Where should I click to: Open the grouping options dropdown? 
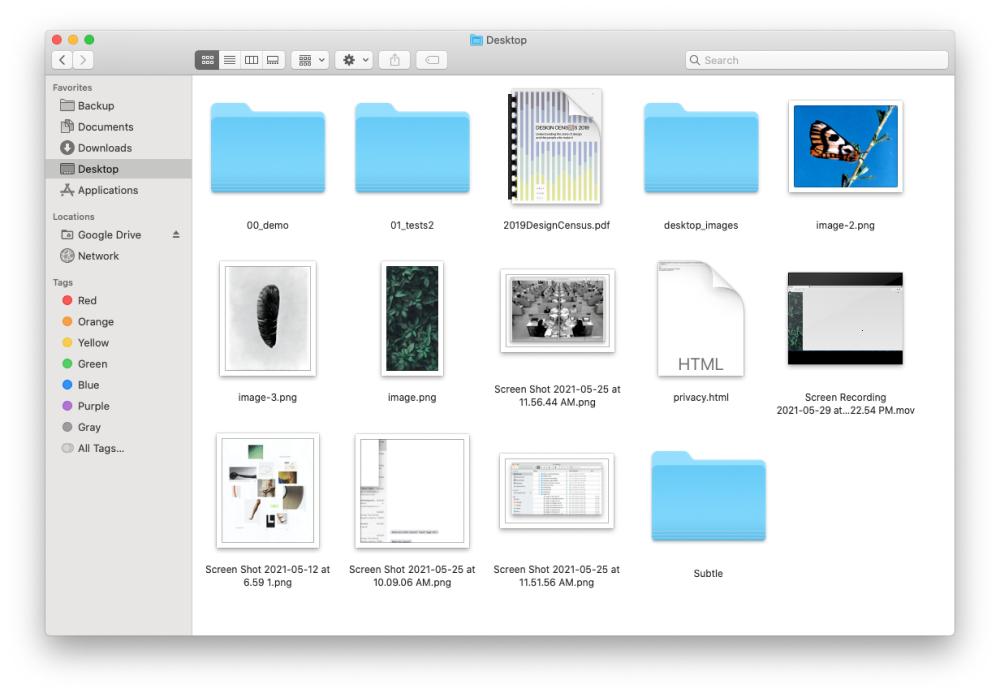click(310, 59)
